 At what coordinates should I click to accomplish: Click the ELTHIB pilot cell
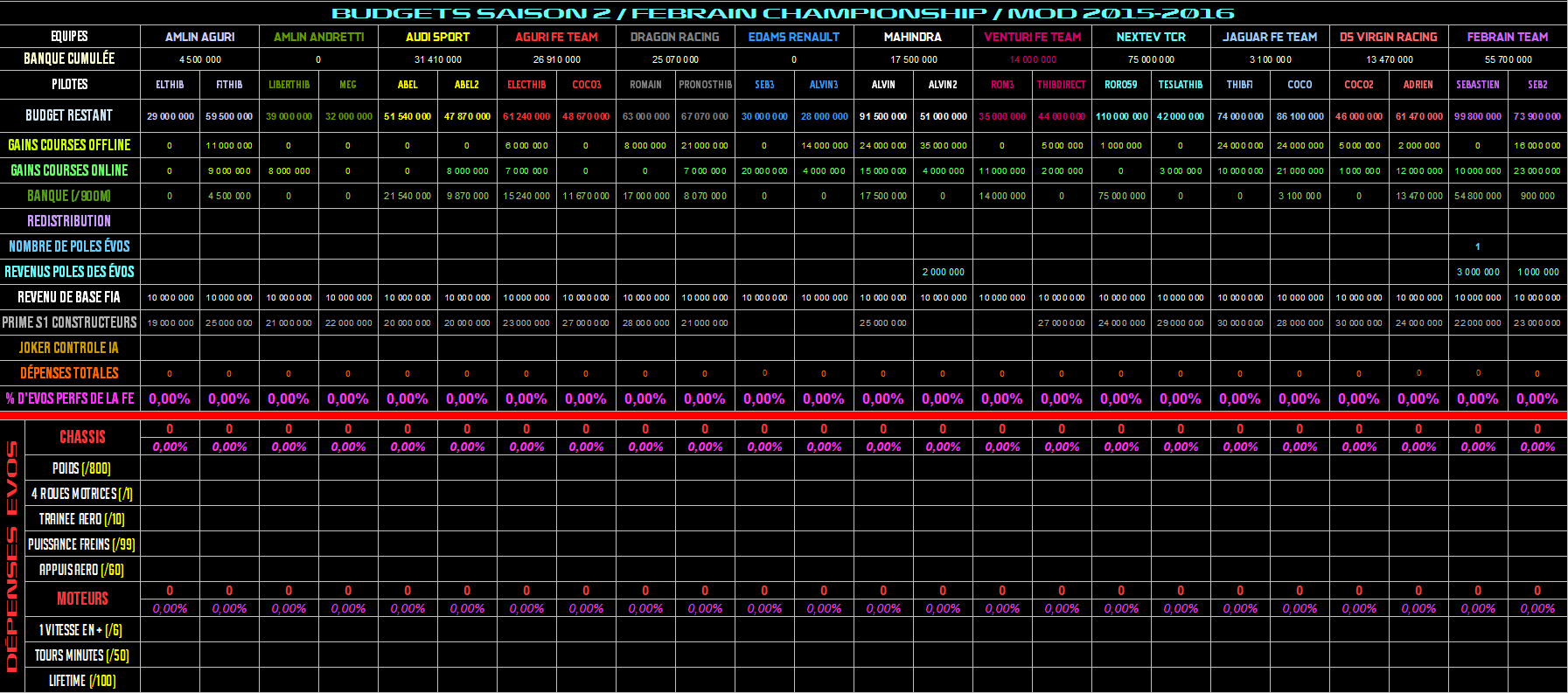point(170,85)
